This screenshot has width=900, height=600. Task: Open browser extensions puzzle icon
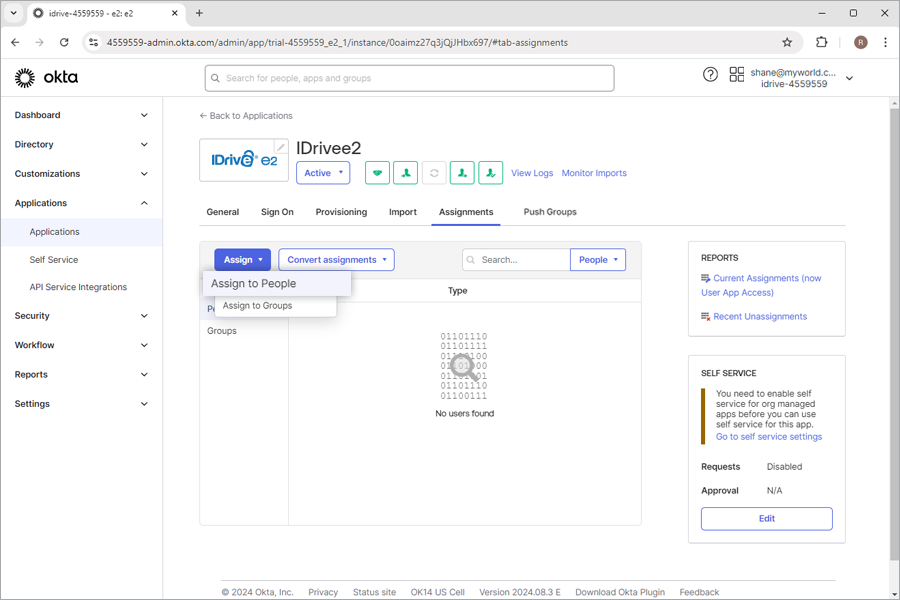point(821,42)
